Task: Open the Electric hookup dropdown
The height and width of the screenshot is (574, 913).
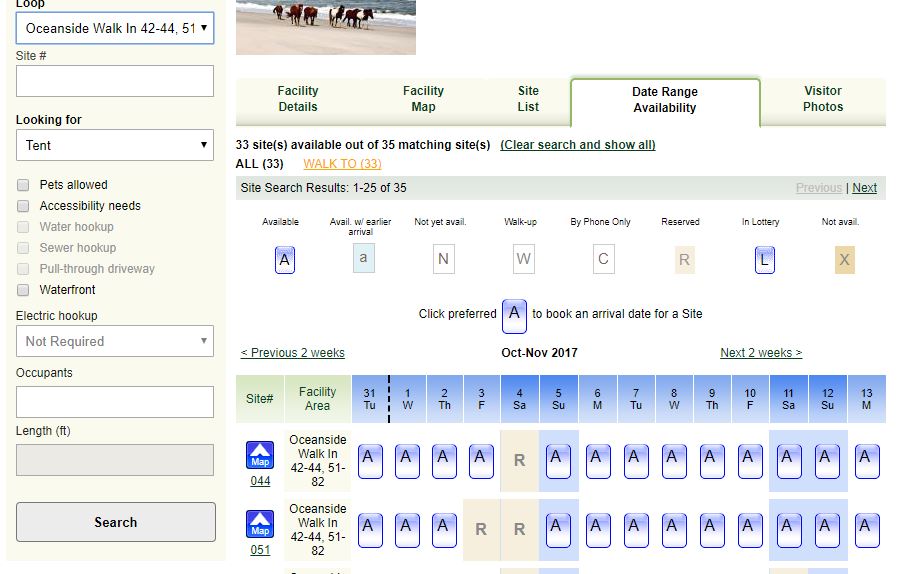Action: click(115, 341)
